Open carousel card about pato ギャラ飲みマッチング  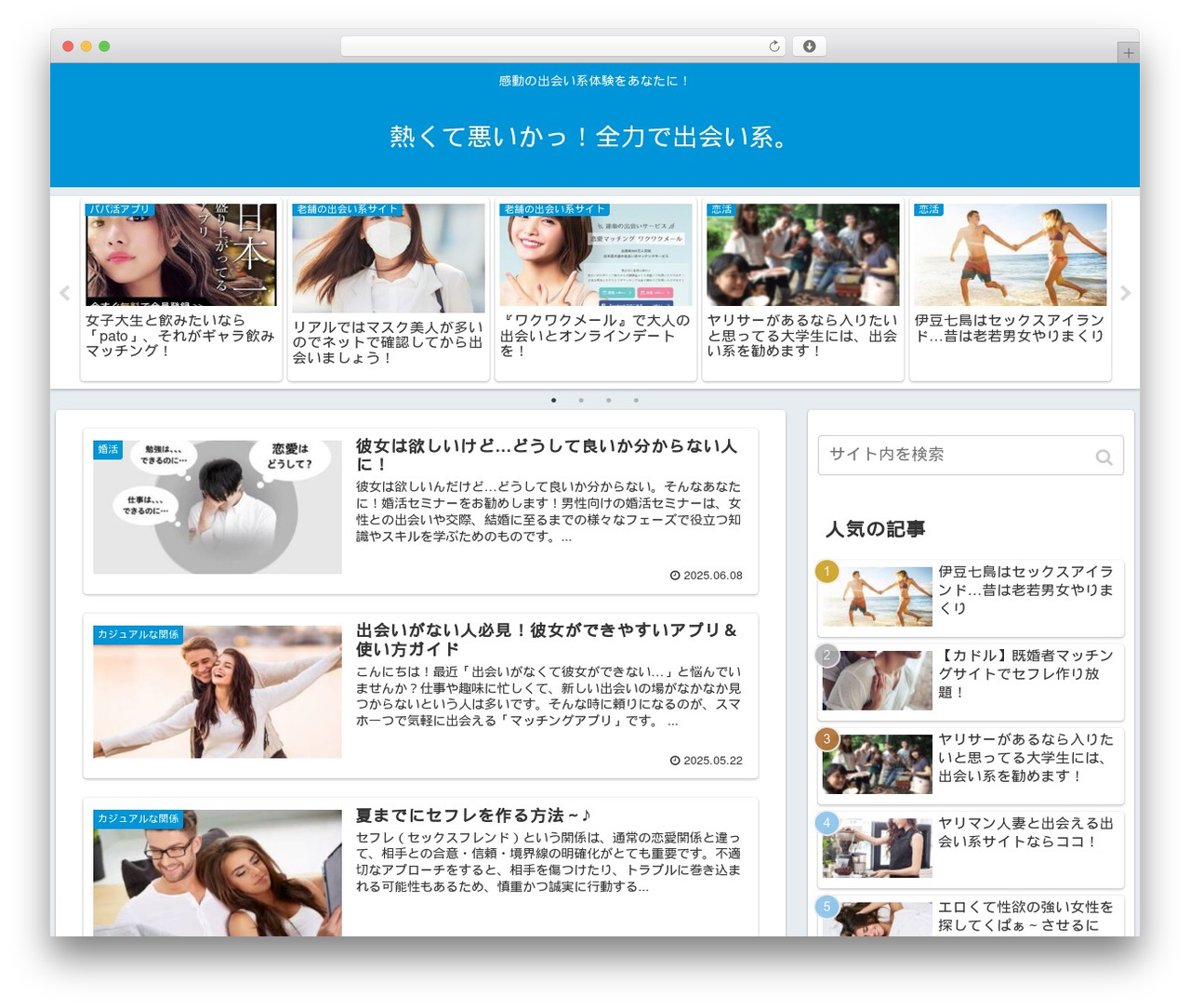181,290
